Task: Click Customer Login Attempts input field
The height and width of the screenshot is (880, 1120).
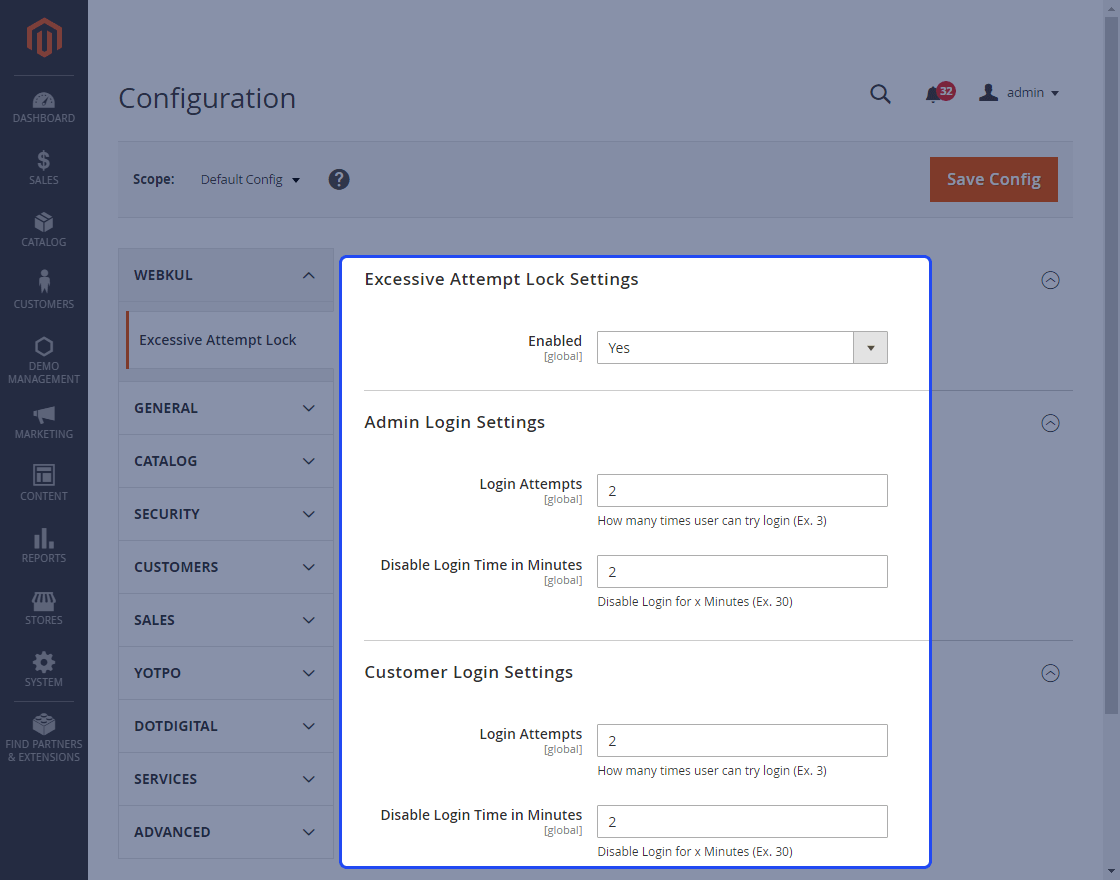Action: point(742,741)
